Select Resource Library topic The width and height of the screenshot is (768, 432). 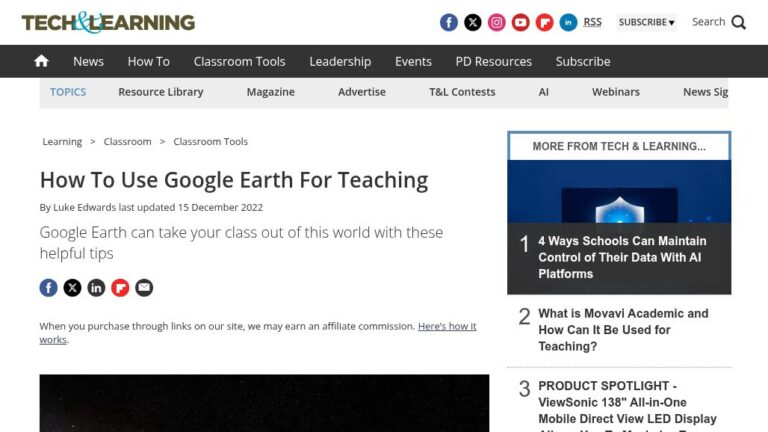pos(161,92)
